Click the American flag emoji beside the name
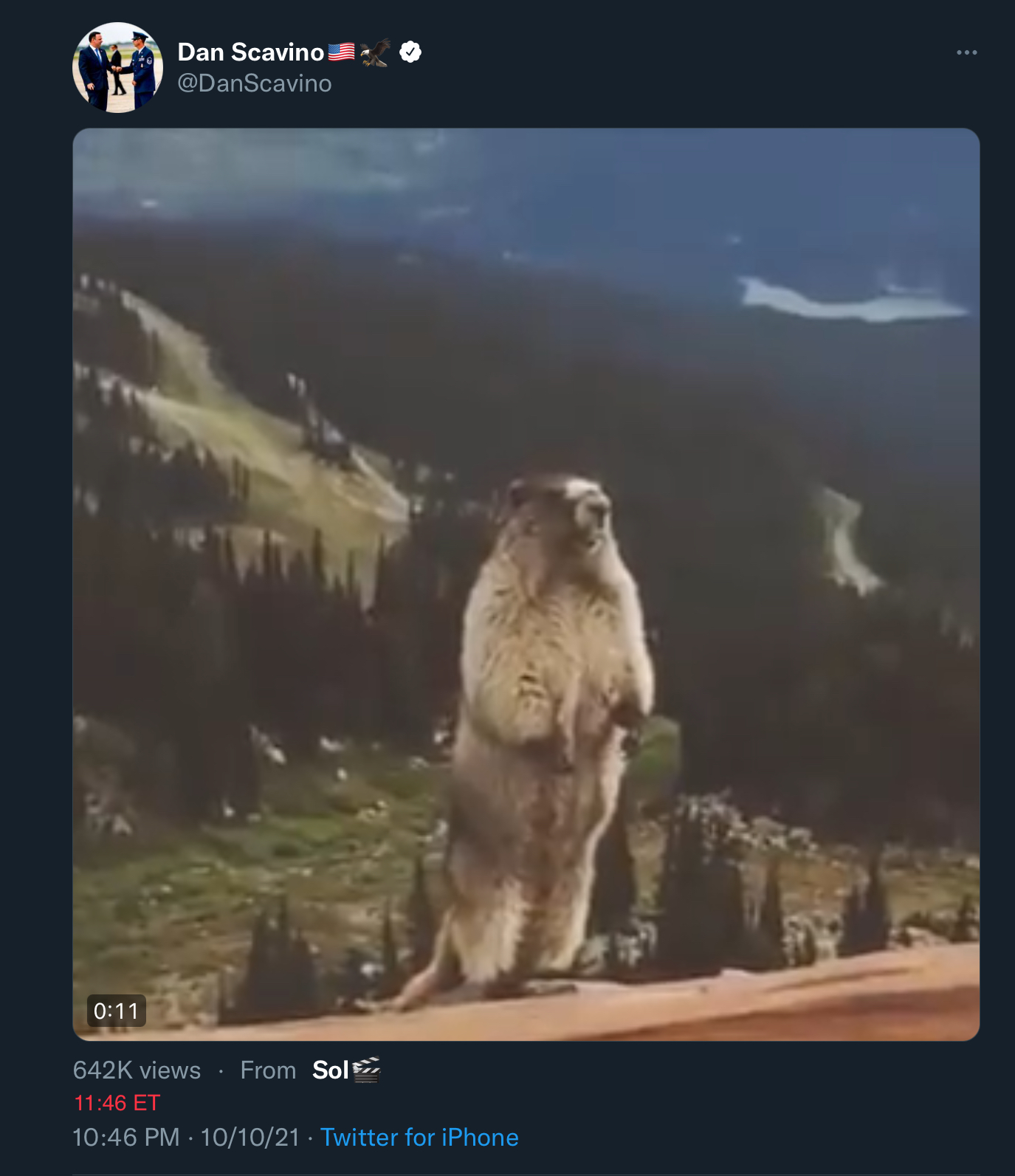 click(341, 52)
